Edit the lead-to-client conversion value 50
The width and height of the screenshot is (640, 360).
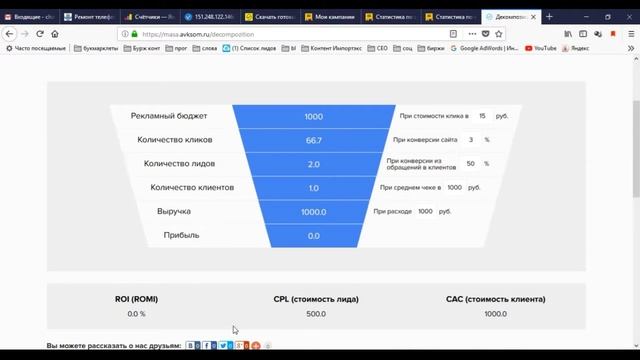pos(471,163)
